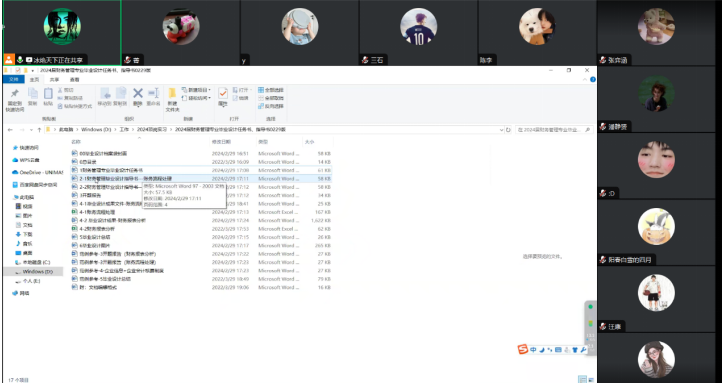
Task: Click Edit (编辑) in the Open group
Action: tap(241, 98)
